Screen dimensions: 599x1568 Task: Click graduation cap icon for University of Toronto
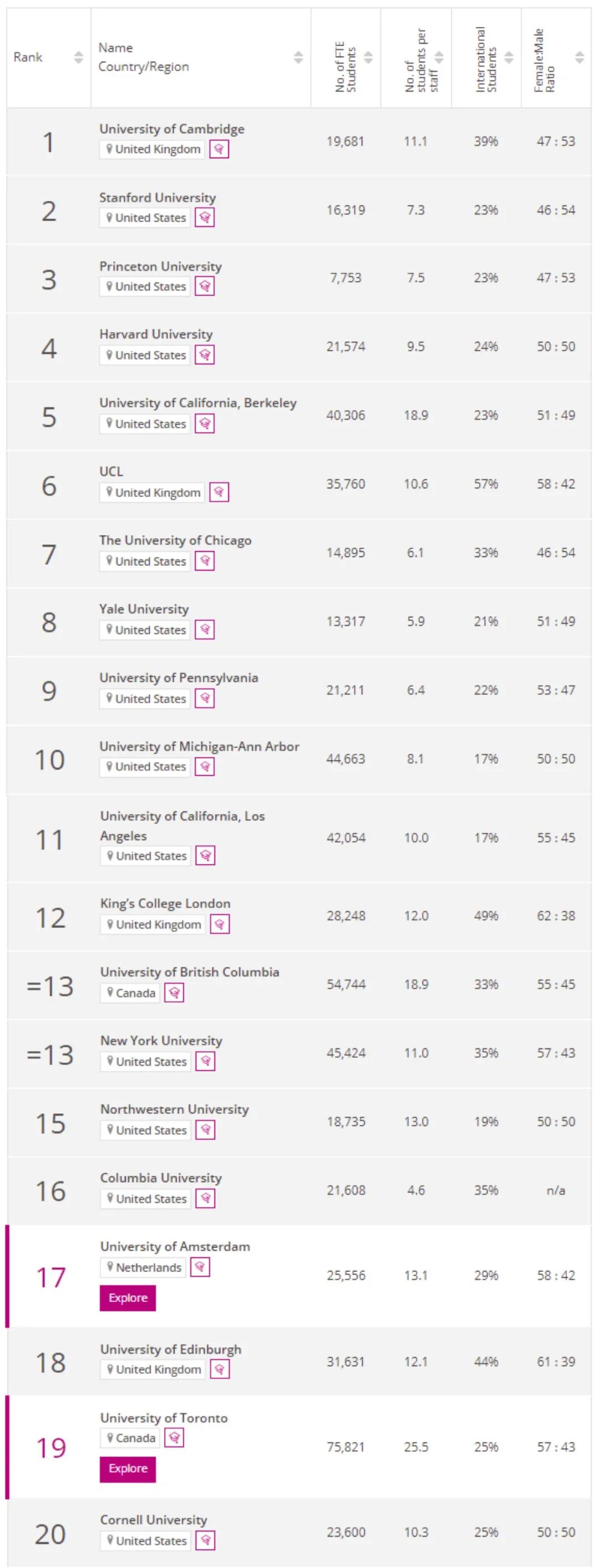click(x=174, y=1438)
